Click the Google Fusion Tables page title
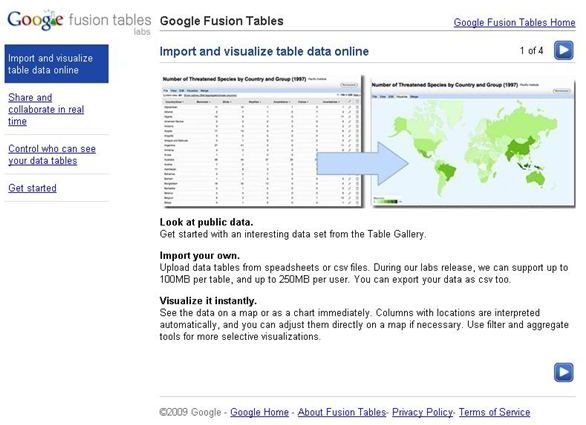This screenshot has width=586, height=425. point(222,21)
